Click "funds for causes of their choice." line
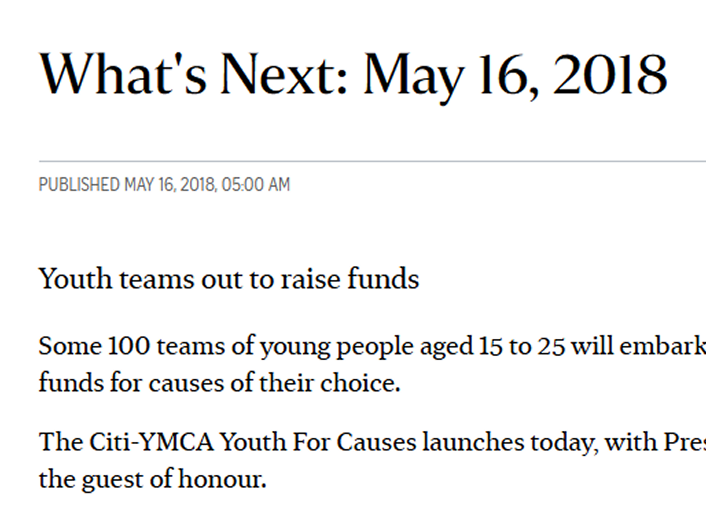This screenshot has width=706, height=526. click(x=219, y=383)
